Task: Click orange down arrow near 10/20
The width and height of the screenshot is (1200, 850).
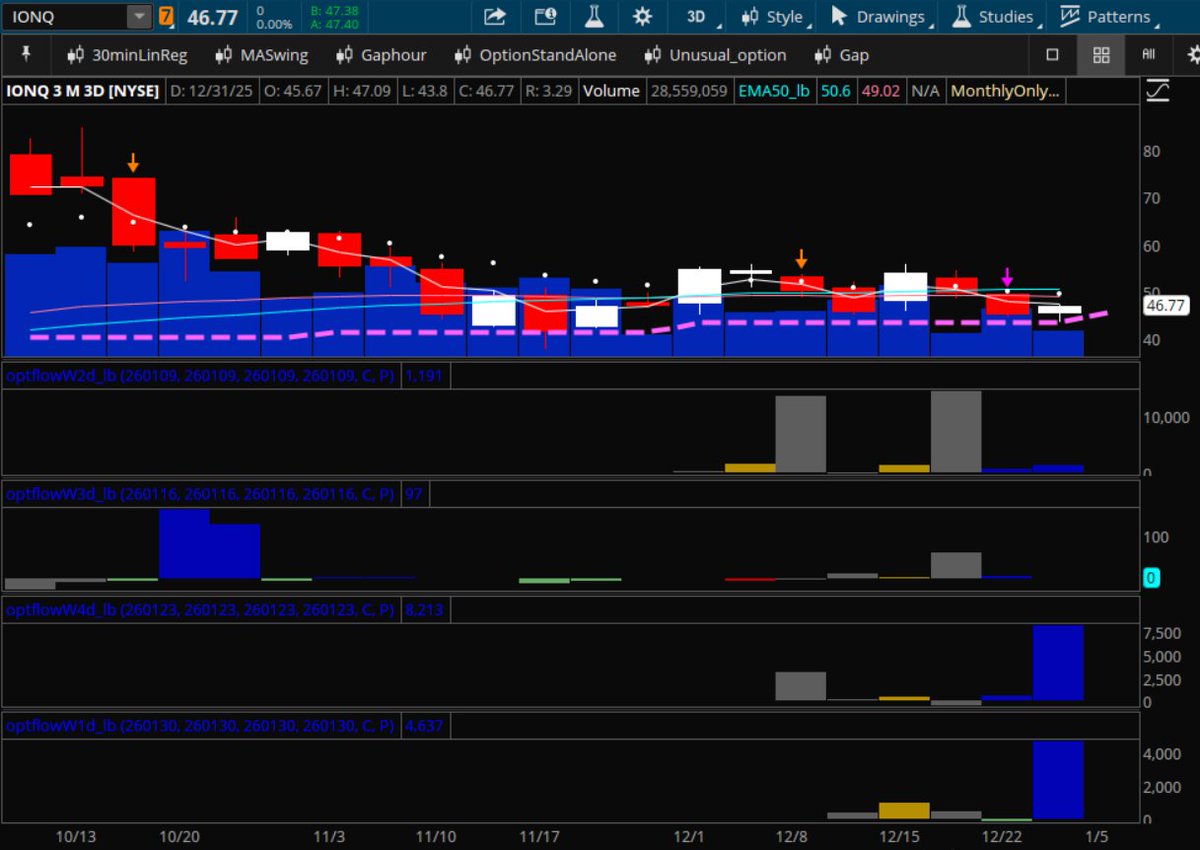Action: [133, 163]
